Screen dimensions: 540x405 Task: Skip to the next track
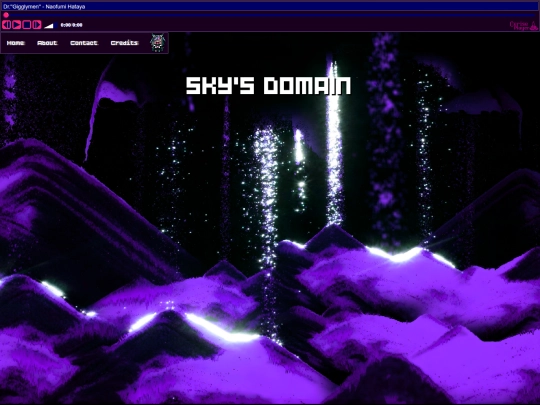(x=37, y=25)
